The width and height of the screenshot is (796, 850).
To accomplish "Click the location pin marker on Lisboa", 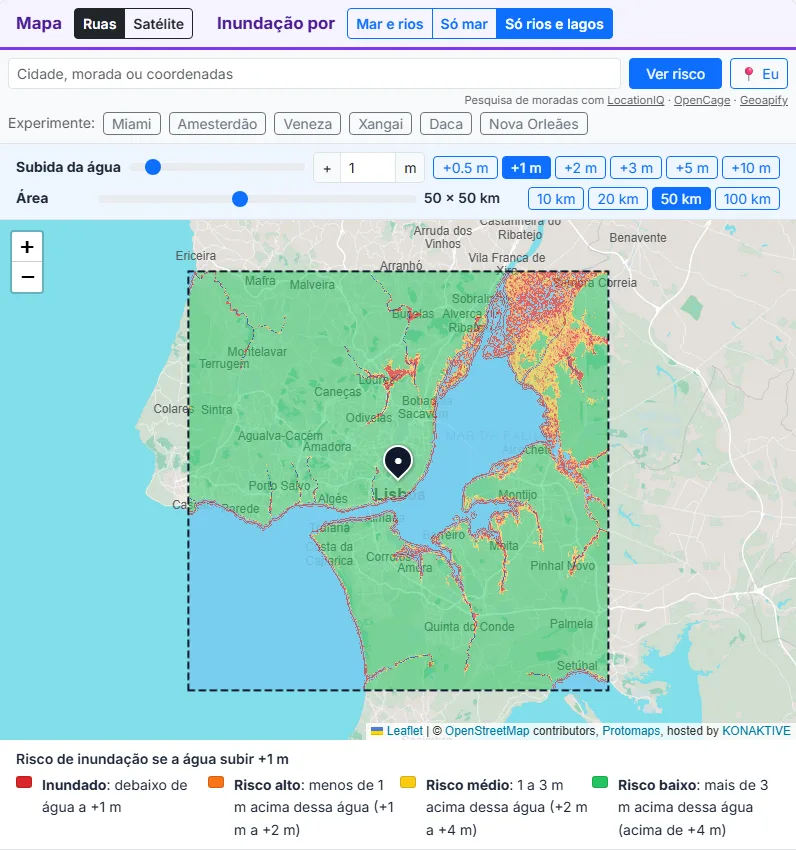I will [398, 462].
